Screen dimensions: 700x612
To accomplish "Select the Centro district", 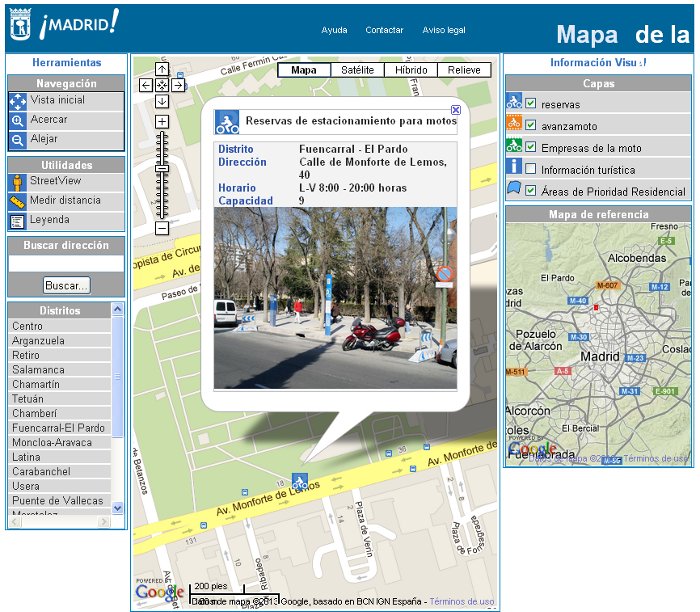I will [60, 326].
